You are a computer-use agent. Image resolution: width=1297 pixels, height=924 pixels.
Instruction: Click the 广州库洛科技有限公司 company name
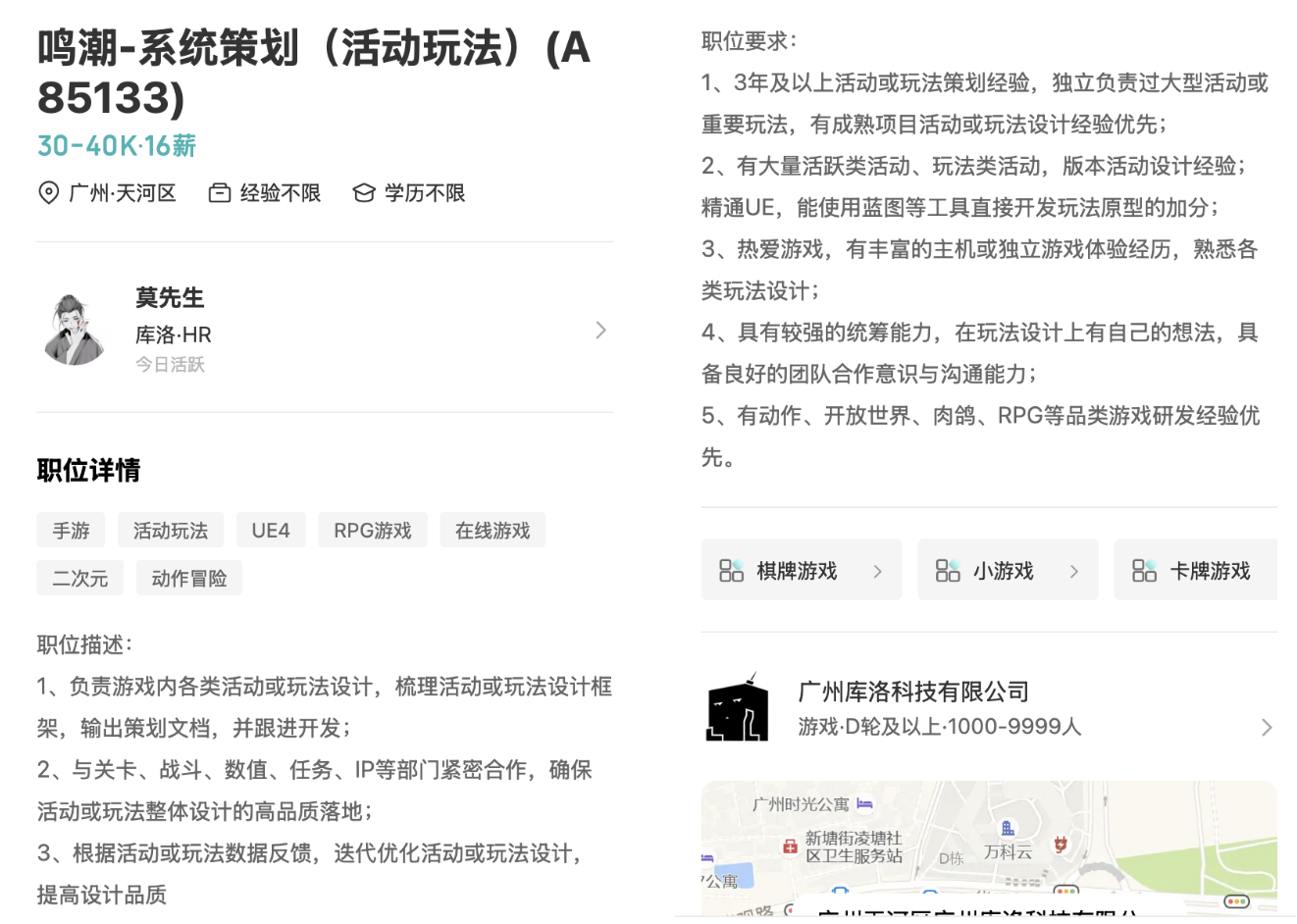[x=913, y=692]
